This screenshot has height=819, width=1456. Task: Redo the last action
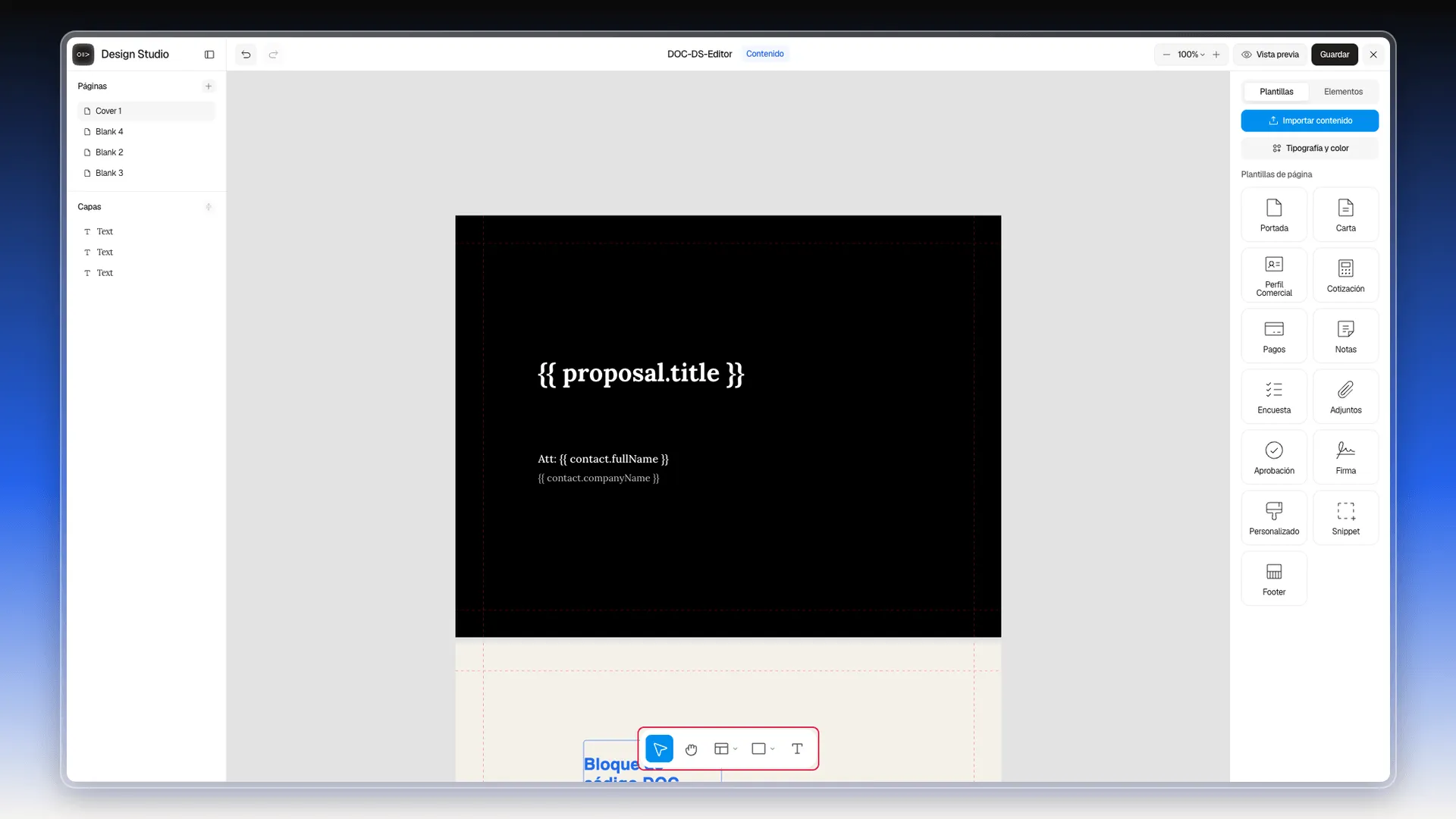[x=273, y=55]
